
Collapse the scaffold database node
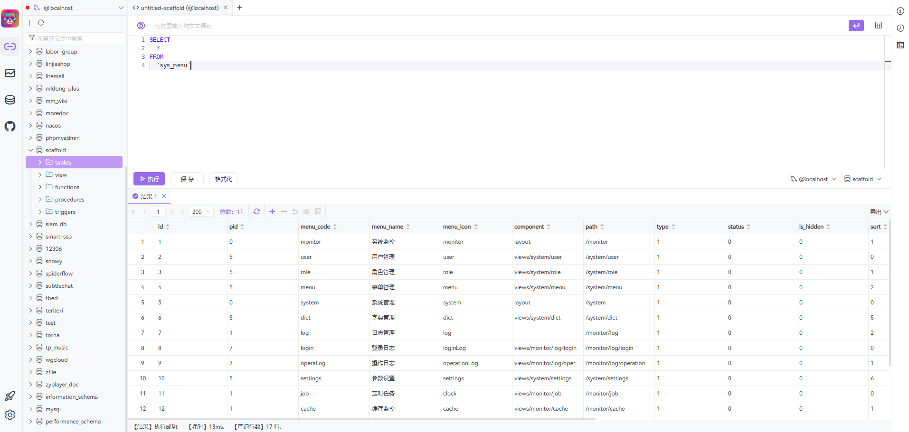click(31, 149)
